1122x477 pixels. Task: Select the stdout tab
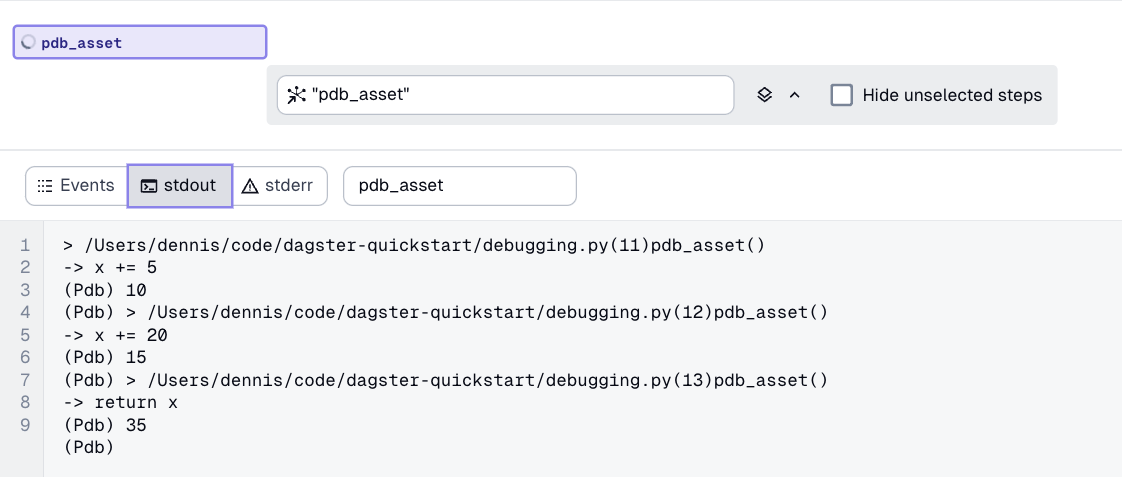pos(180,186)
